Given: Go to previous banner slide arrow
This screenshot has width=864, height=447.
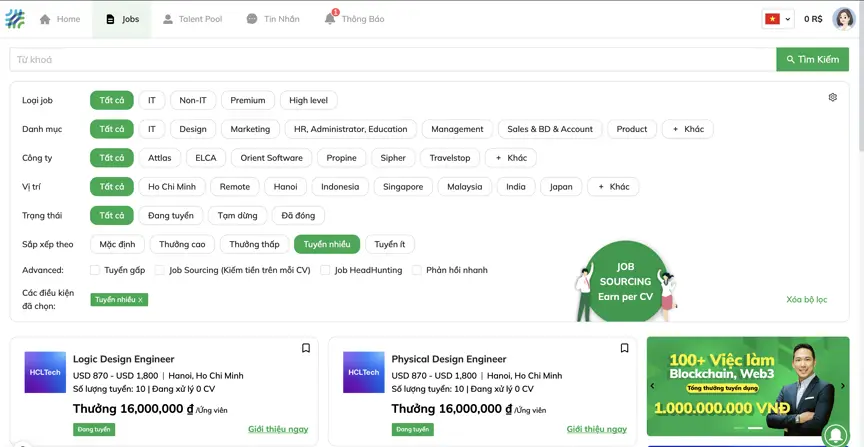Looking at the screenshot, I should pos(652,386).
